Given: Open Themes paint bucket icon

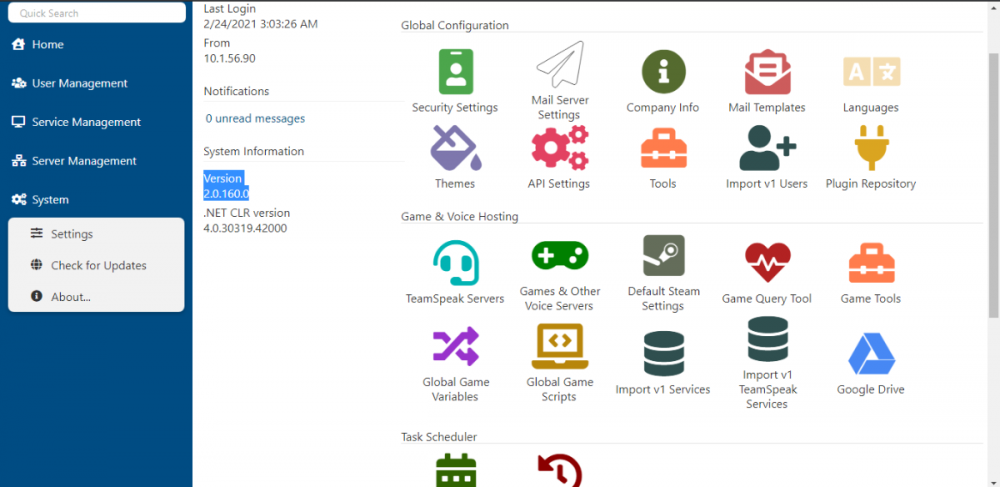Looking at the screenshot, I should pyautogui.click(x=455, y=149).
